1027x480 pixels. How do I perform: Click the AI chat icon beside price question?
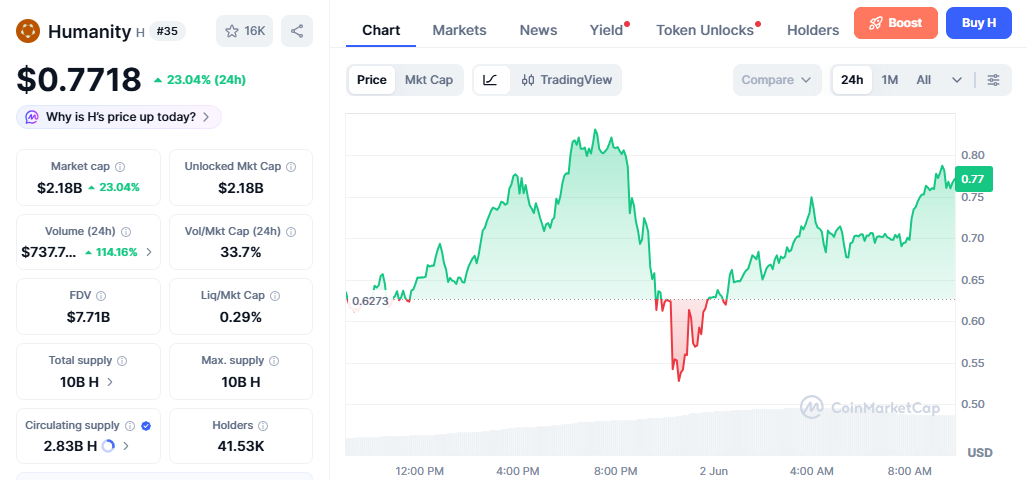pos(32,117)
